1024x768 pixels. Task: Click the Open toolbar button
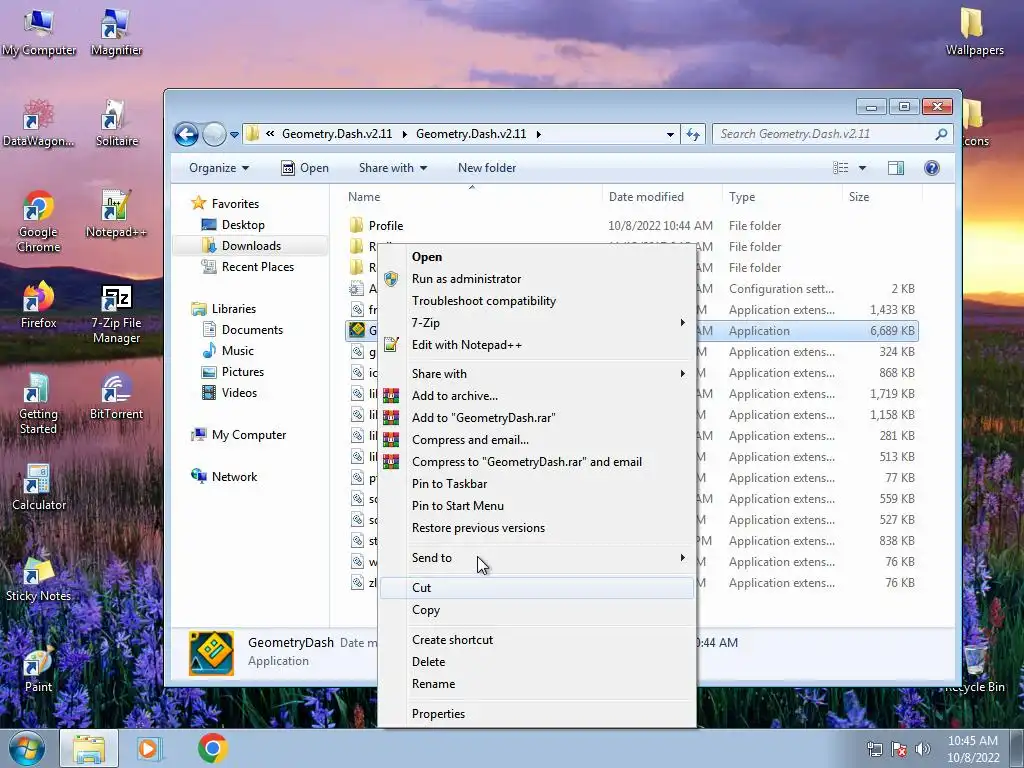coord(305,168)
